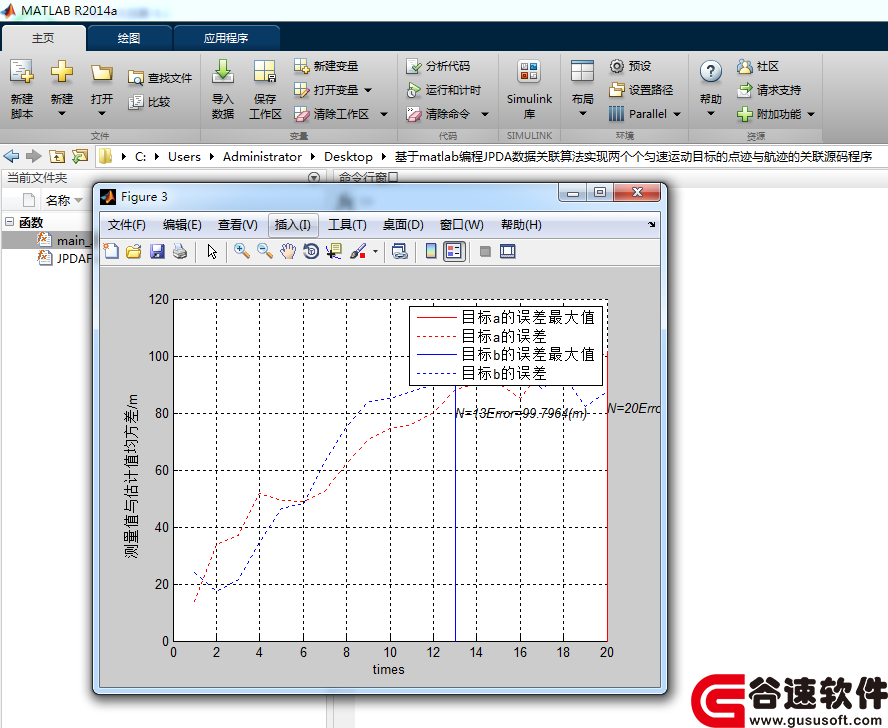Open the File (文件(F)) menu in Figure 3

tap(126, 225)
